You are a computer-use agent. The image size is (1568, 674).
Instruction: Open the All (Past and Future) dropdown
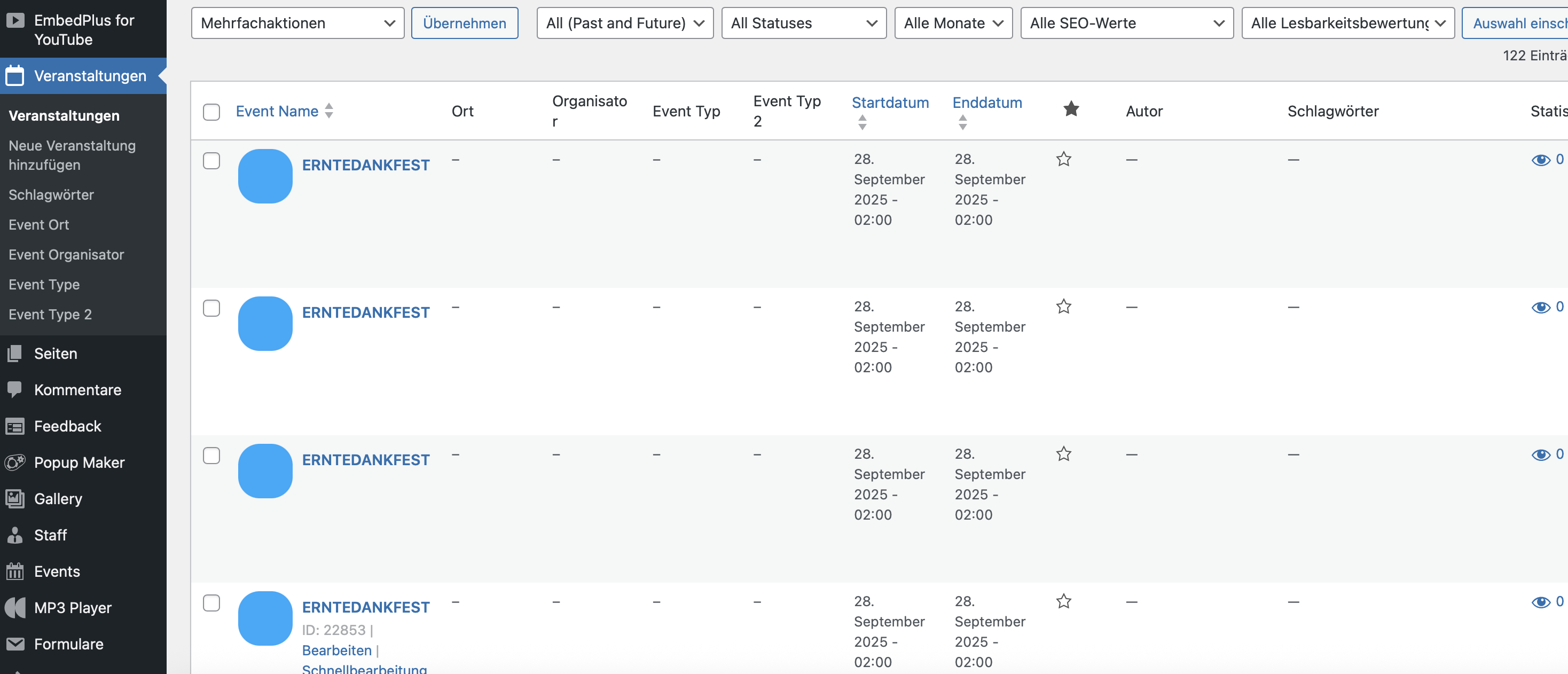(624, 23)
